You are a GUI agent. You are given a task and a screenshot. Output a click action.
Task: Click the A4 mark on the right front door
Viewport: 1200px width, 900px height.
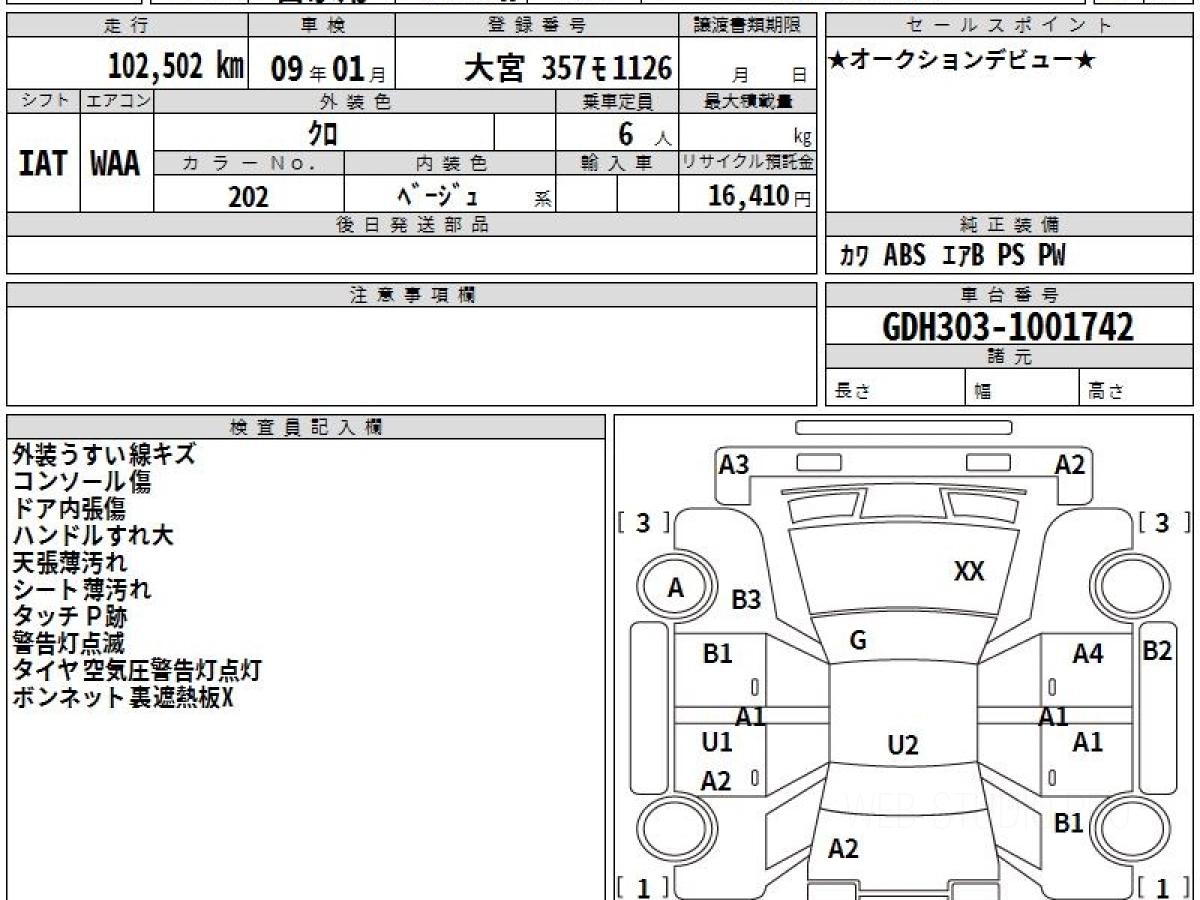click(1087, 655)
